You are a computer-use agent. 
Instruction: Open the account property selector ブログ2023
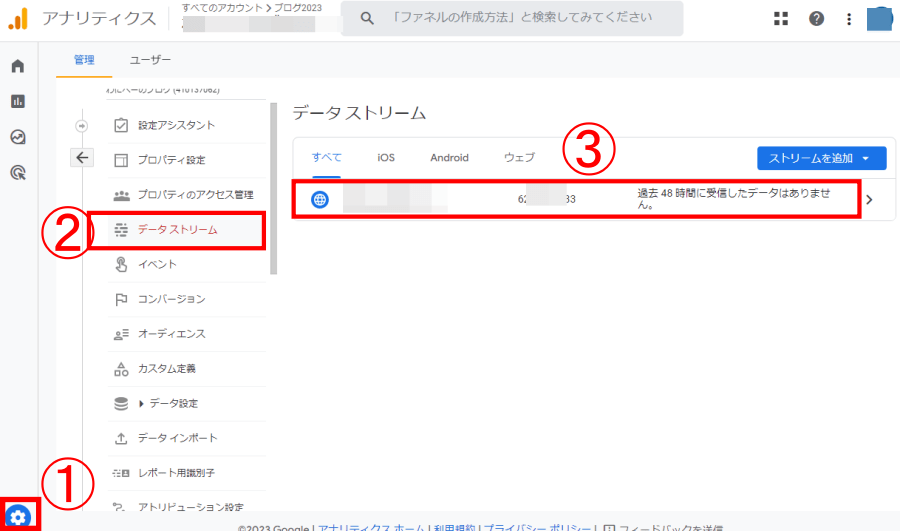[x=297, y=8]
